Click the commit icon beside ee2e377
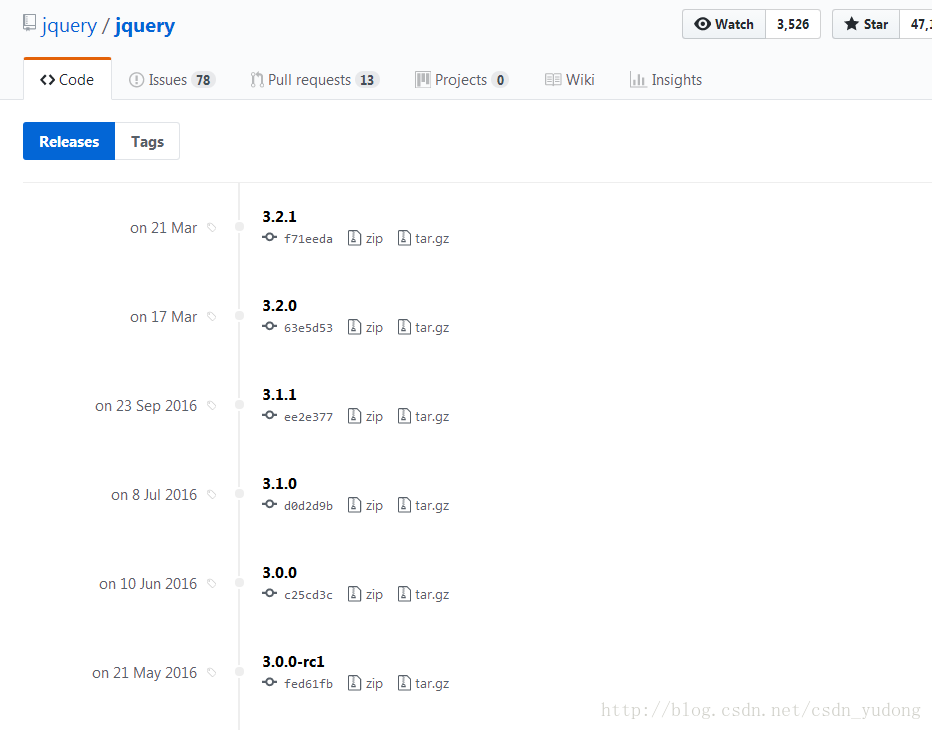The height and width of the screenshot is (730, 932). pyautogui.click(x=269, y=415)
